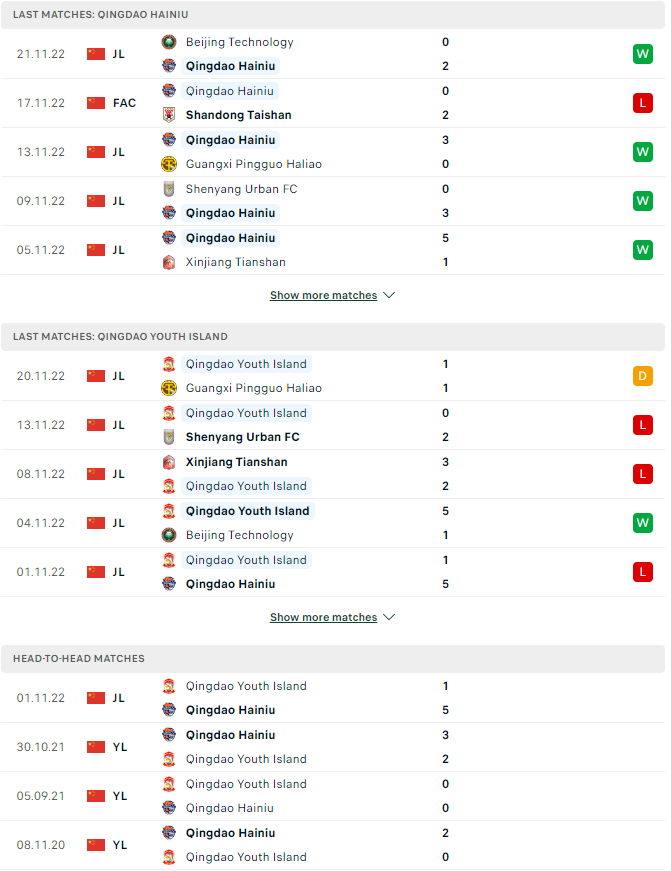Open the Shenyang Urban FC team in the 13.11.22 match
The image size is (671, 871).
[242, 437]
